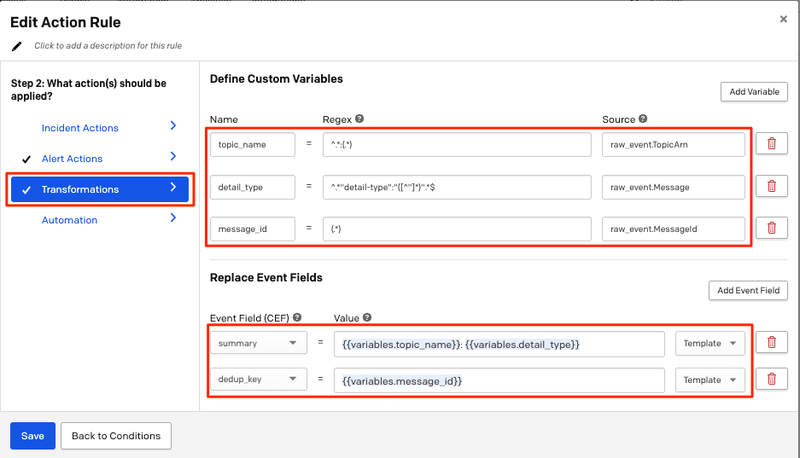Viewport: 800px width, 458px height.
Task: Click the Define Custom Variables heading
Action: [277, 79]
